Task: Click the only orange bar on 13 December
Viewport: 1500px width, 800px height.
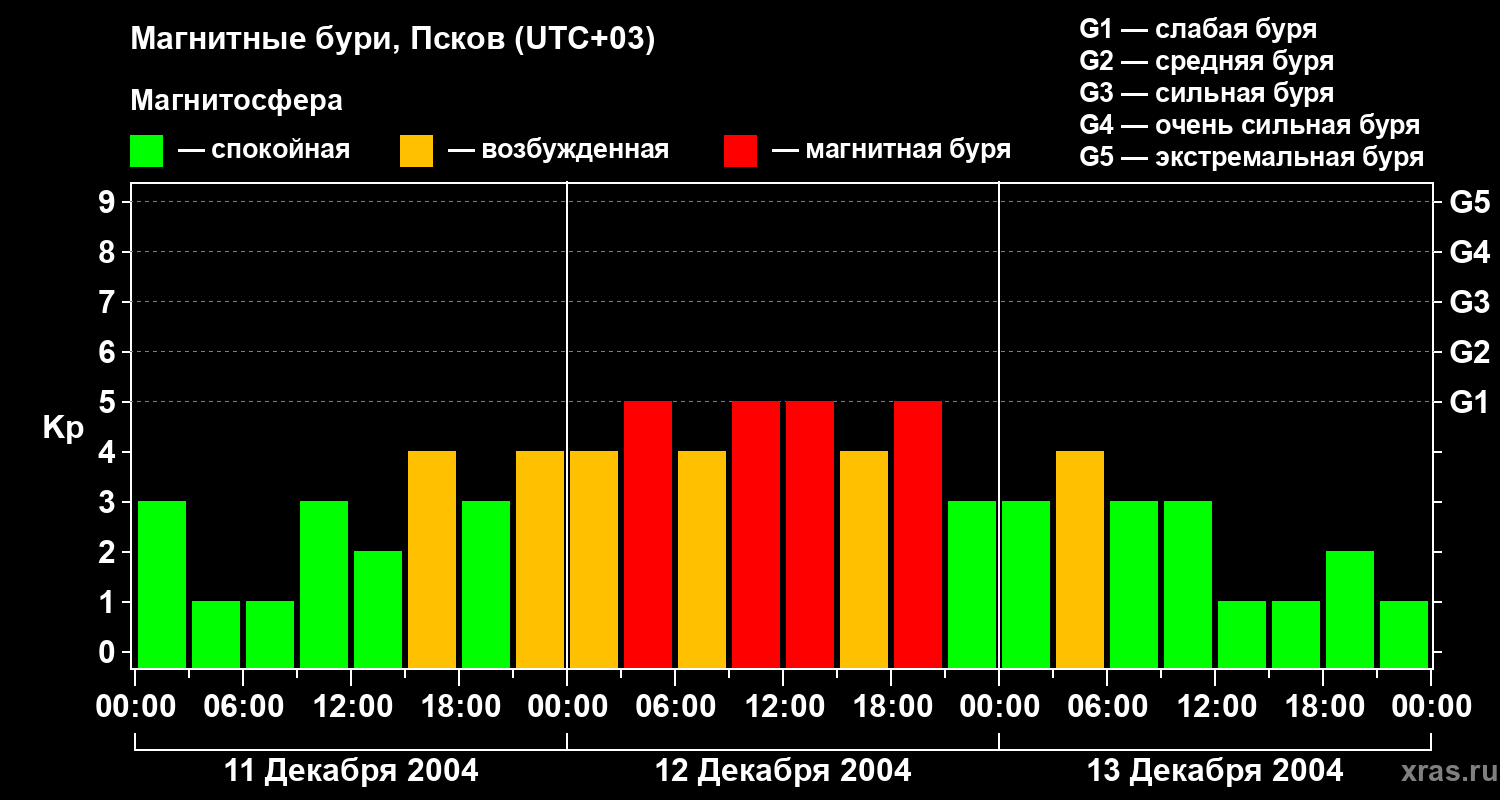Action: coord(1080,559)
